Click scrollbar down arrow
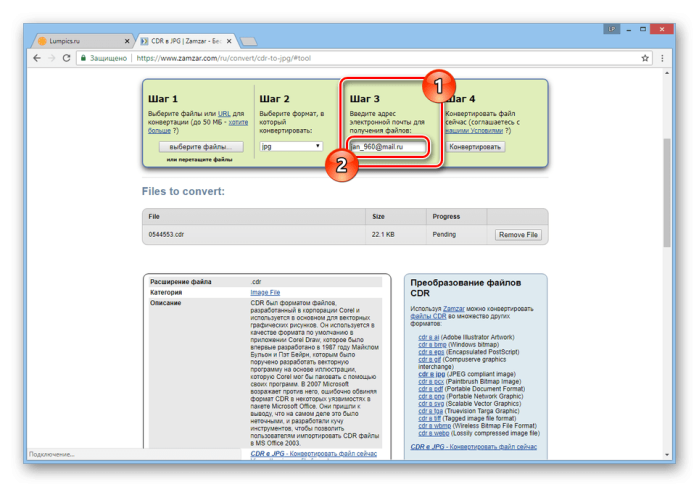This screenshot has height=487, width=699. point(666,454)
